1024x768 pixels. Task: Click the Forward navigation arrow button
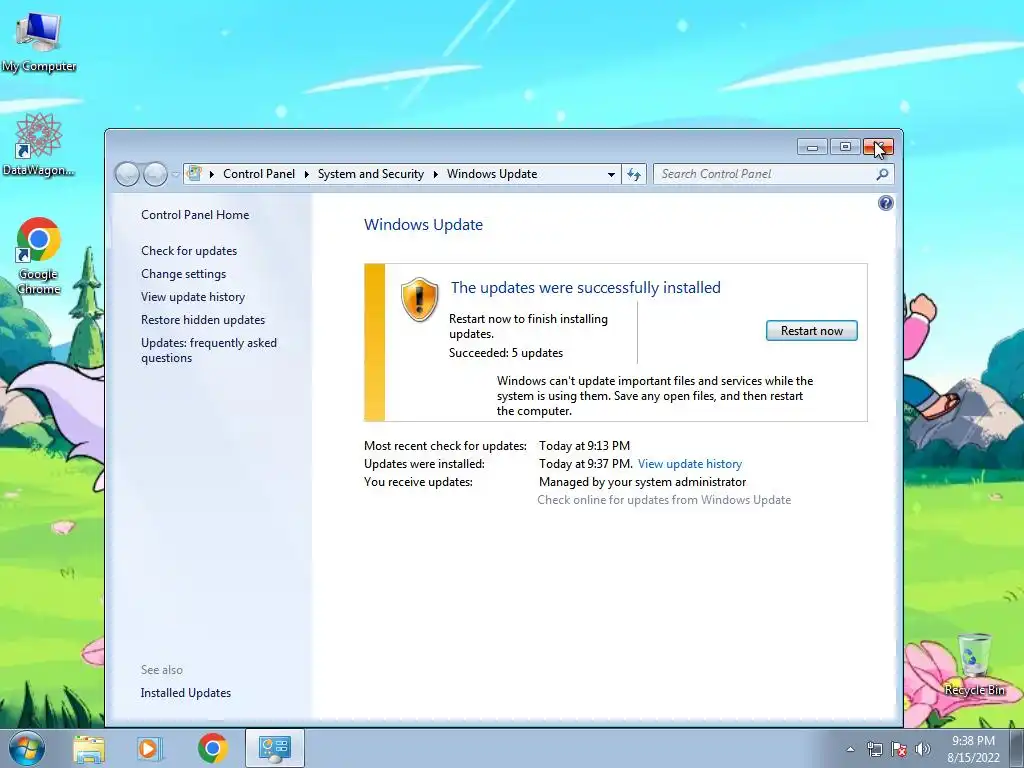click(x=155, y=174)
